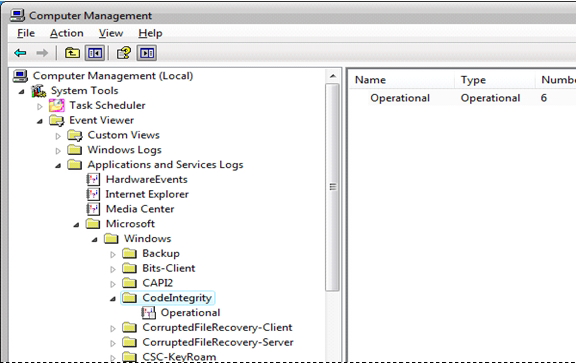Expand the CorruptedFileRecovery-Client node
The width and height of the screenshot is (576, 364).
[113, 328]
